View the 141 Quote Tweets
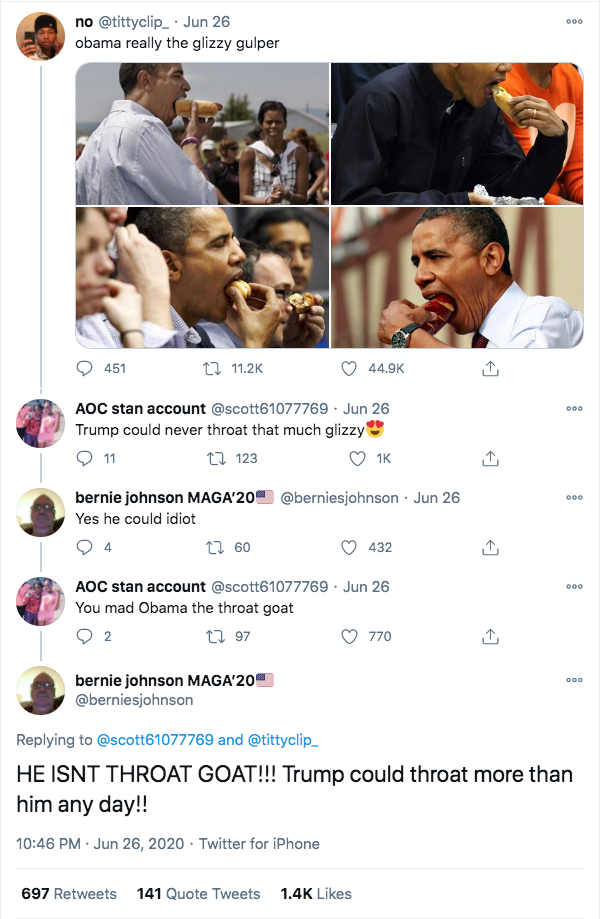 click(x=198, y=894)
